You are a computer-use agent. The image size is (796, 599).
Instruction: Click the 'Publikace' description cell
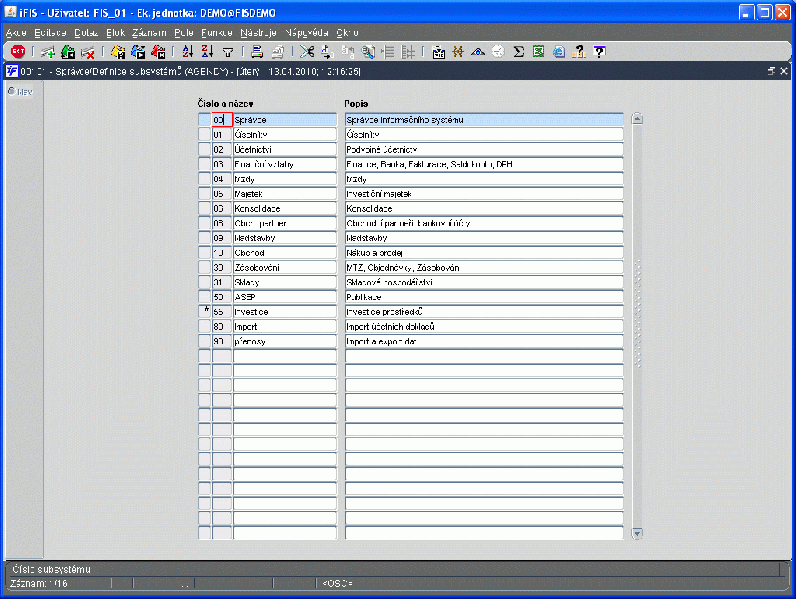pos(484,296)
